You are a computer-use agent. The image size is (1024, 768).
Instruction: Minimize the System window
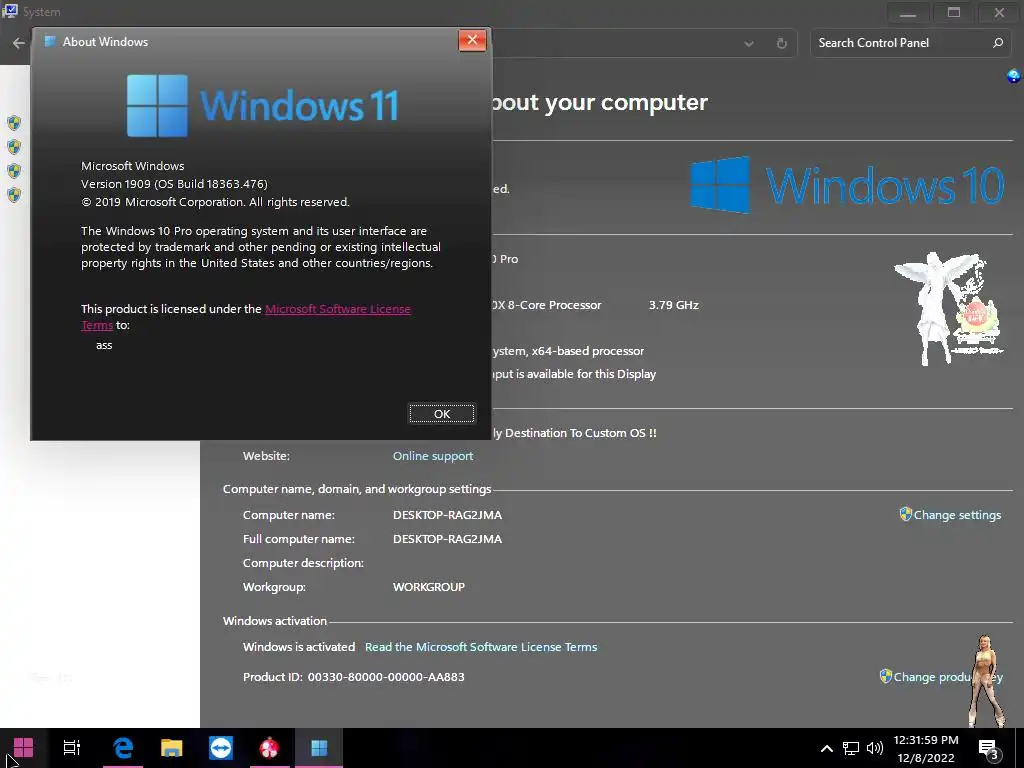click(x=908, y=12)
